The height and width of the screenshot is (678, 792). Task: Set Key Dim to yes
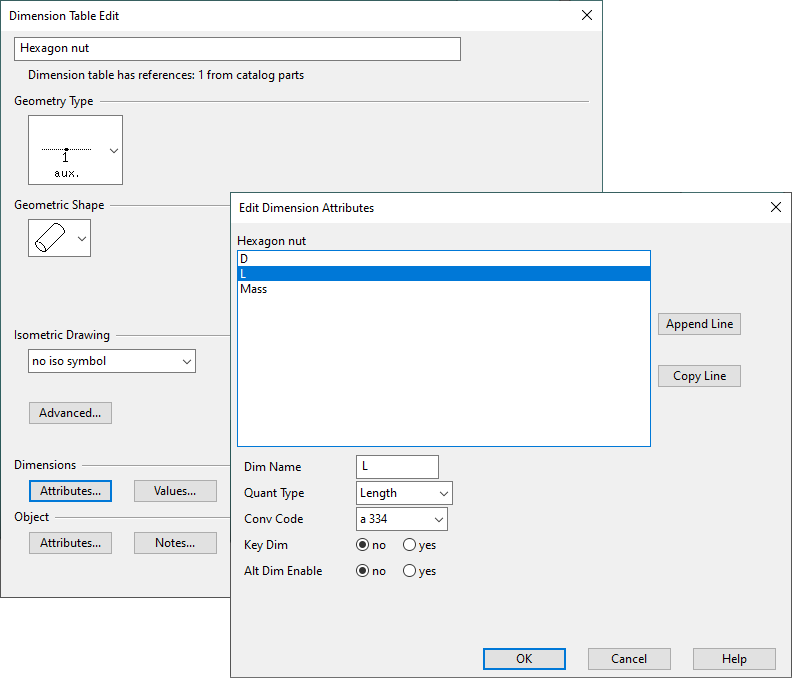410,545
